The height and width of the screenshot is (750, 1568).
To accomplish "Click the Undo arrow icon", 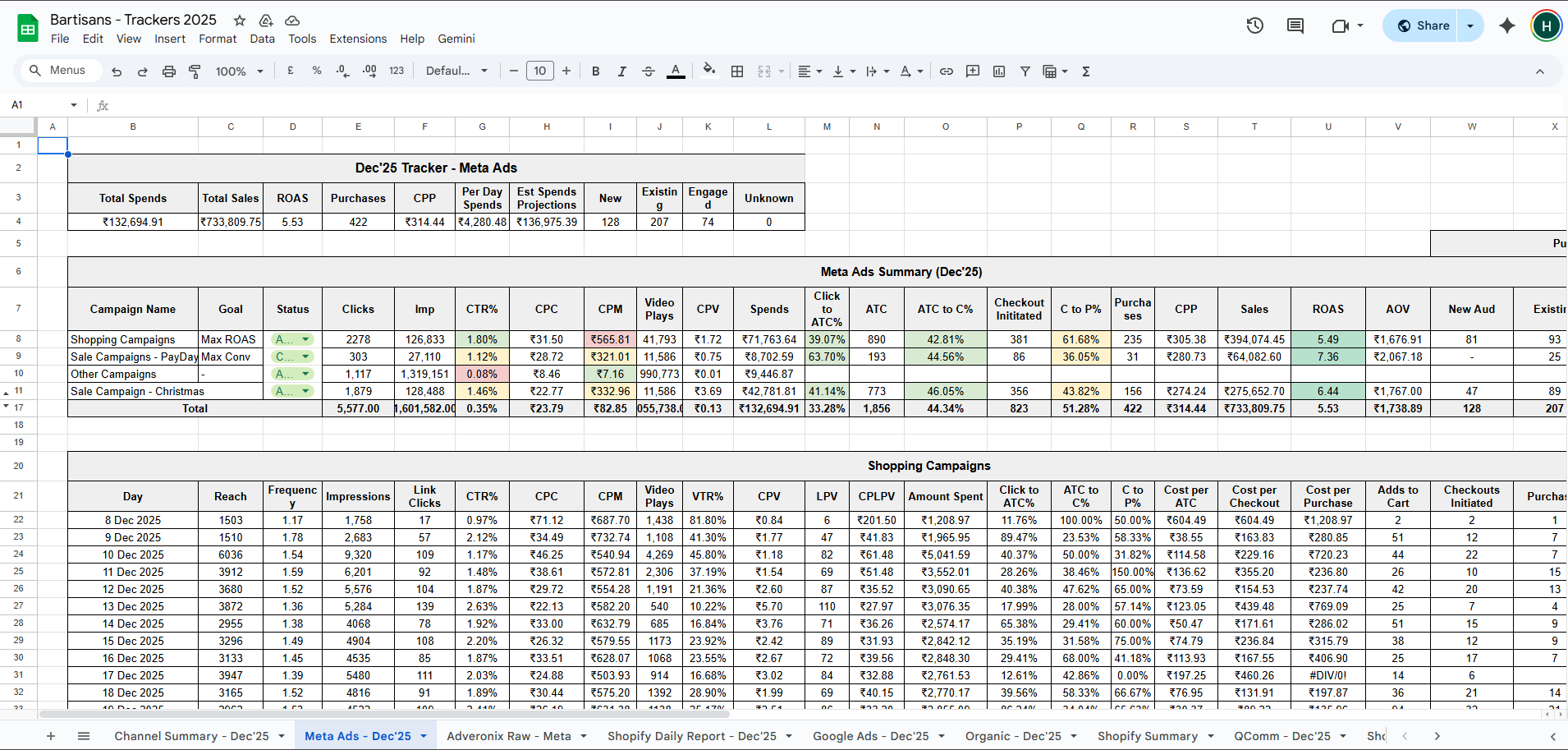I will click(117, 71).
